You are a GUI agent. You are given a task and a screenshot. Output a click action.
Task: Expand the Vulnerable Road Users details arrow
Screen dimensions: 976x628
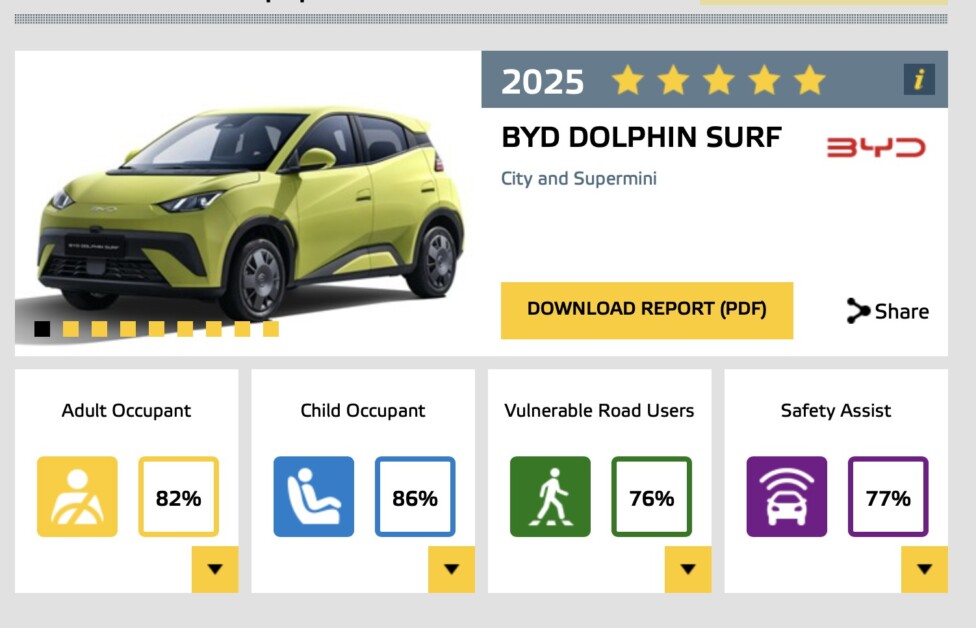tap(688, 570)
